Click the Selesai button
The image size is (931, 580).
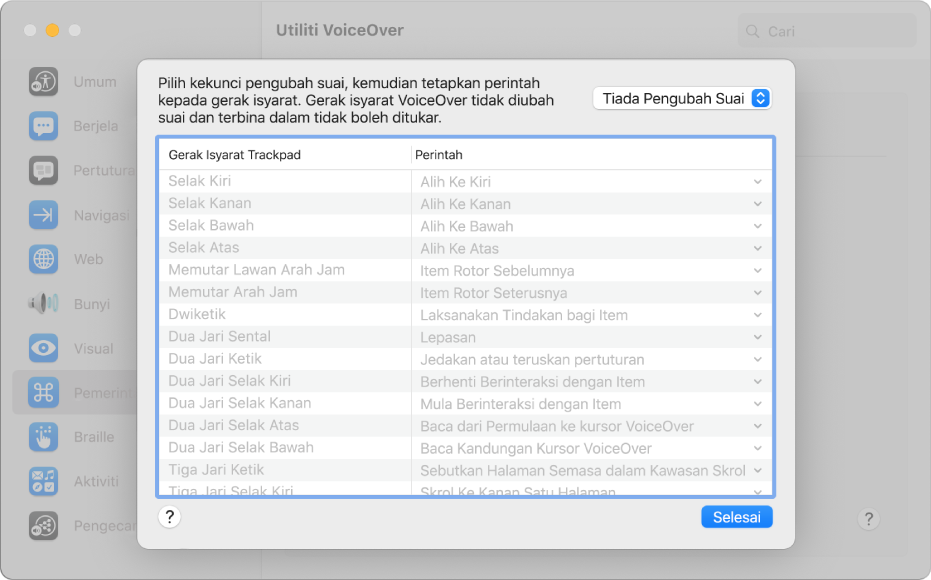click(737, 516)
